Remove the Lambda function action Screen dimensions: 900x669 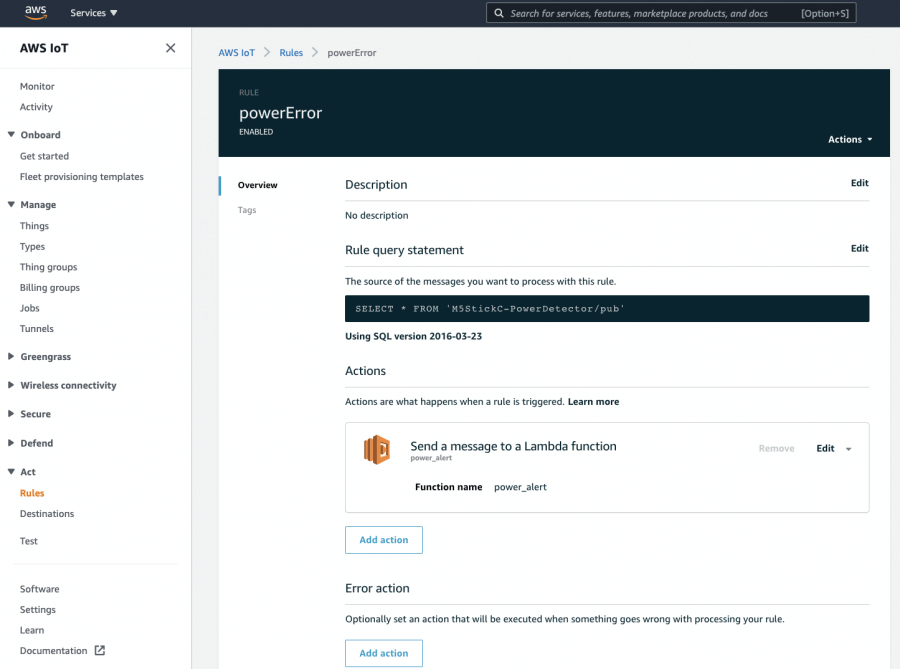776,449
